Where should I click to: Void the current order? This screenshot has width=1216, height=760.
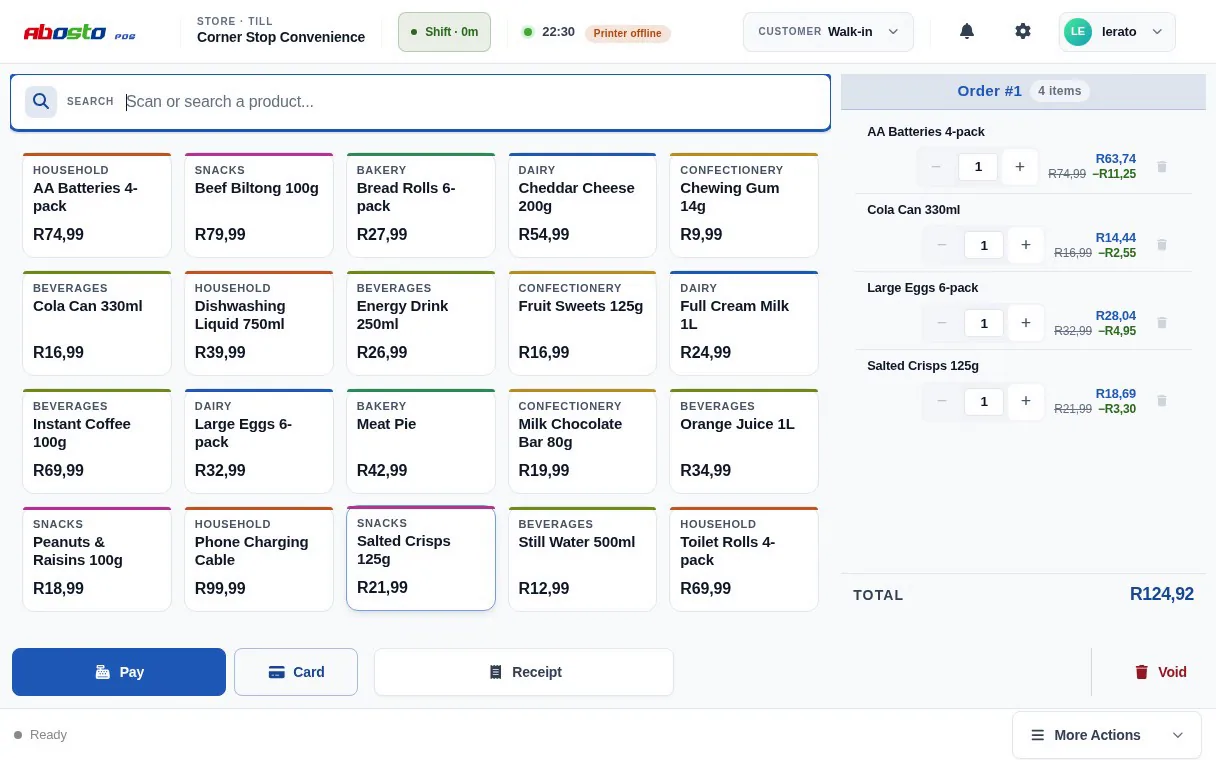[1160, 672]
